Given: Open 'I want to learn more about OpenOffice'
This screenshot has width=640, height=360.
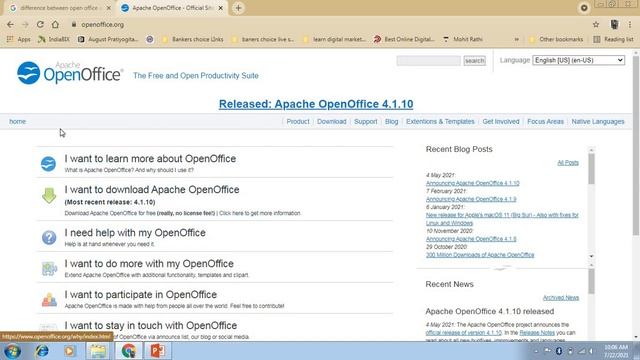Looking at the screenshot, I should [150, 159].
